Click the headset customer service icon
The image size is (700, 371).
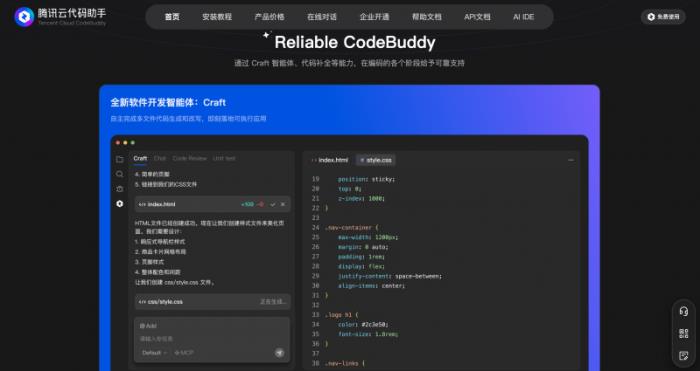(x=683, y=311)
